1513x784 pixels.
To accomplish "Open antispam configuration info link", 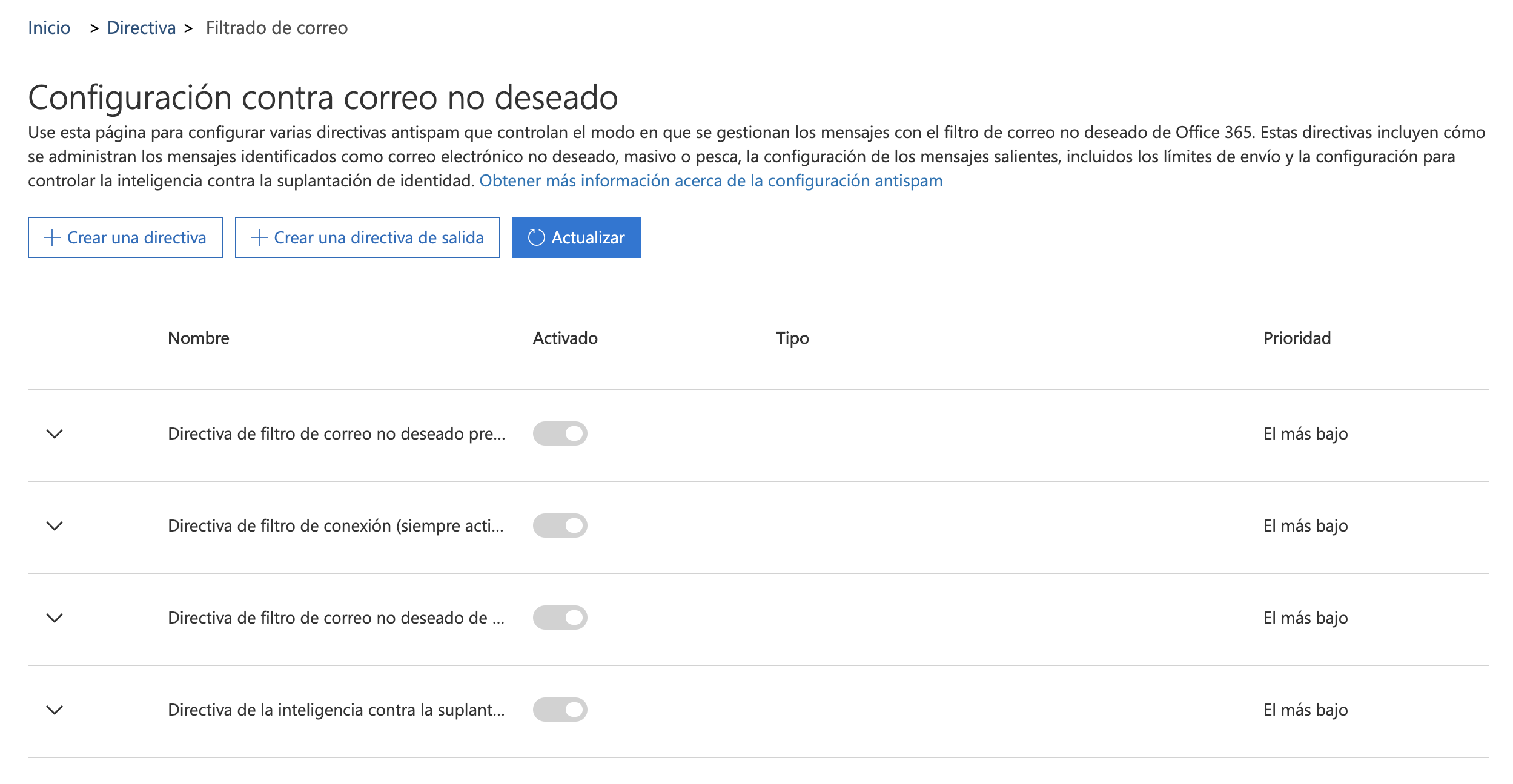I will click(x=710, y=180).
